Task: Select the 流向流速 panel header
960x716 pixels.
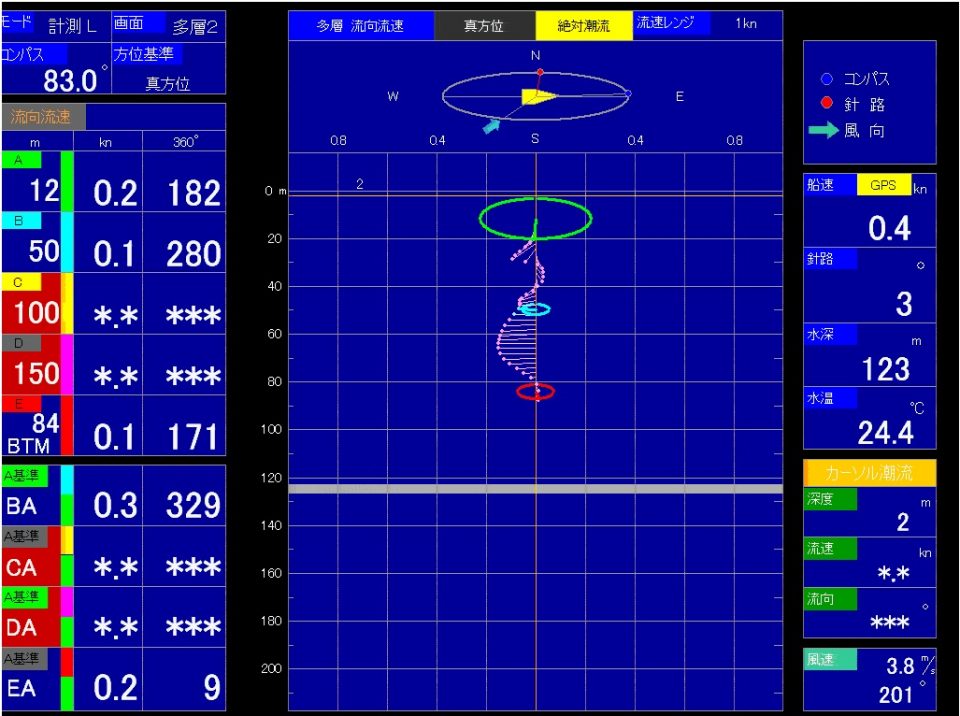Action: pyautogui.click(x=43, y=116)
